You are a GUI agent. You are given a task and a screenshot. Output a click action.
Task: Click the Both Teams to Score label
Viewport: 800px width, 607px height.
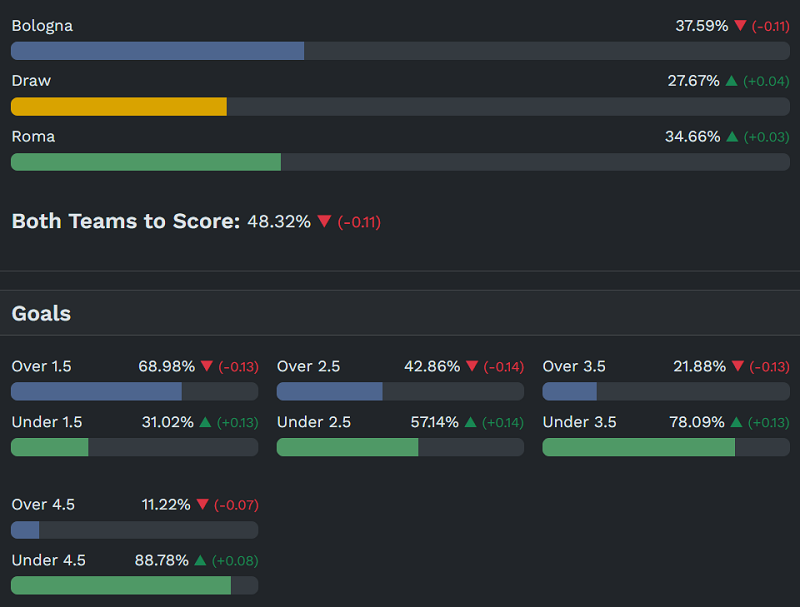tap(125, 221)
